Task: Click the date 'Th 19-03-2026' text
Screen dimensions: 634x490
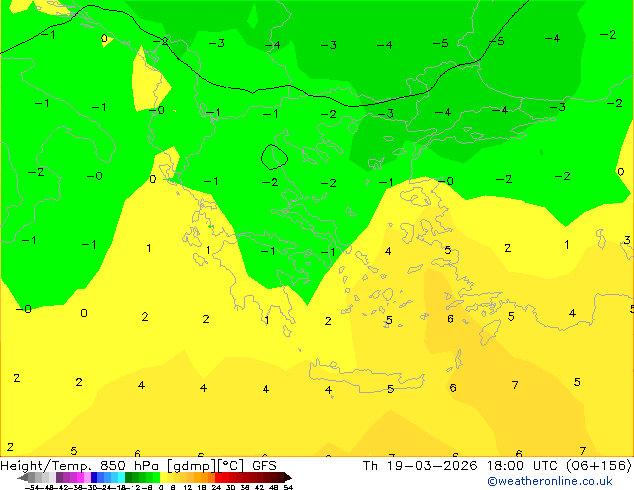Action: 419,465
